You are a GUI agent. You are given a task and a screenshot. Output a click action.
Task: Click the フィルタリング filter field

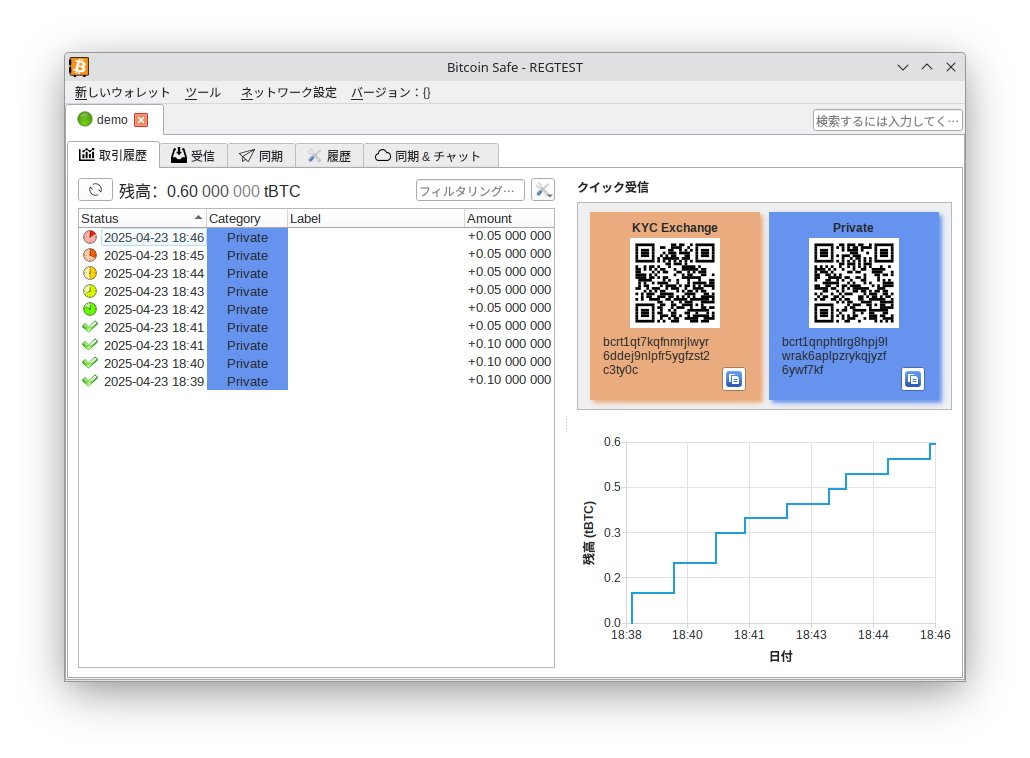click(x=470, y=190)
